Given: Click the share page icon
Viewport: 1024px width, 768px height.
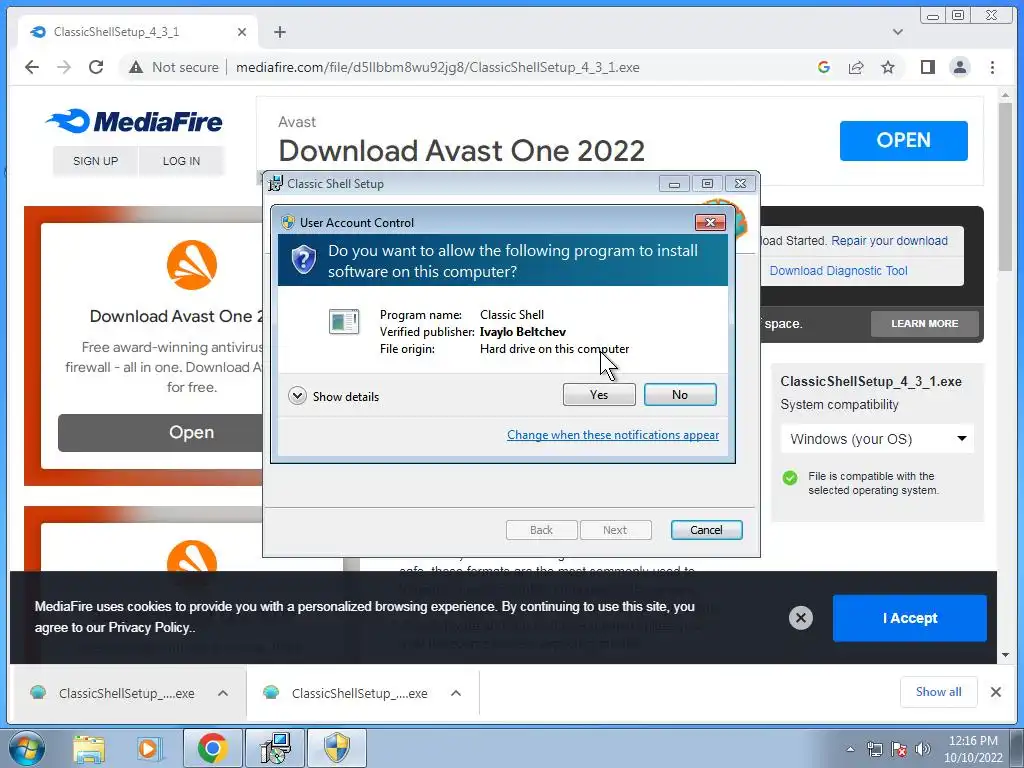Looking at the screenshot, I should [x=856, y=67].
